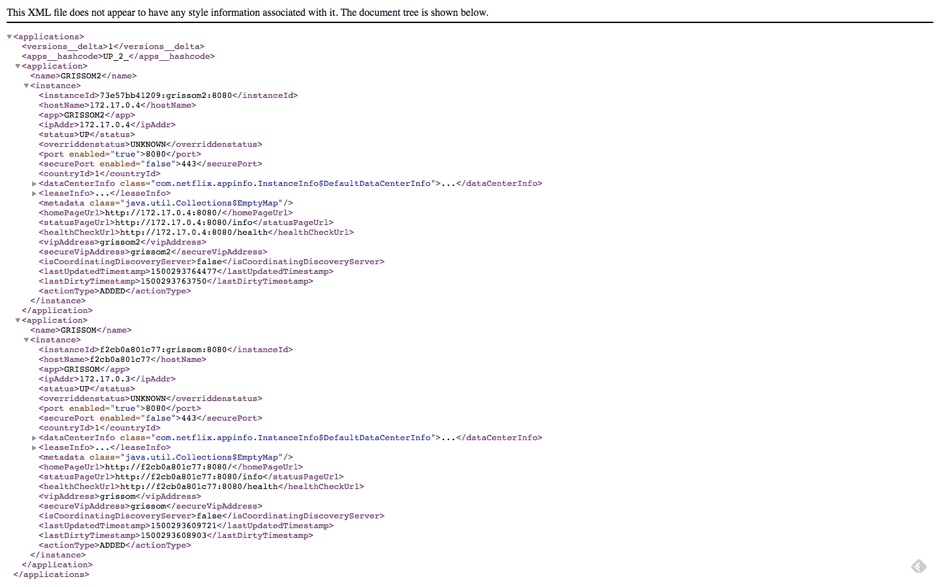Click the hostName f2cb0a801c77 line
The height and width of the screenshot is (587, 940).
click(x=122, y=359)
